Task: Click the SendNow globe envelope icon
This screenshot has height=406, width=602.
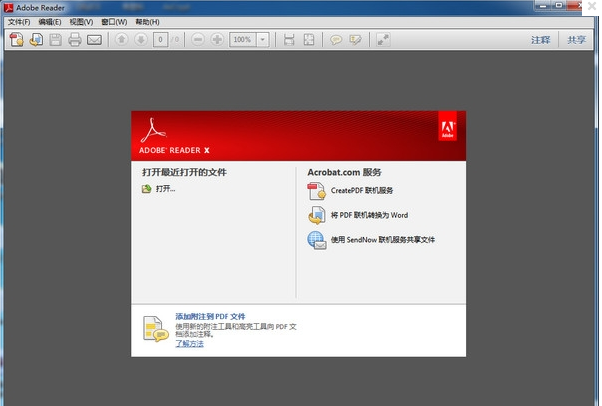Action: pos(317,240)
